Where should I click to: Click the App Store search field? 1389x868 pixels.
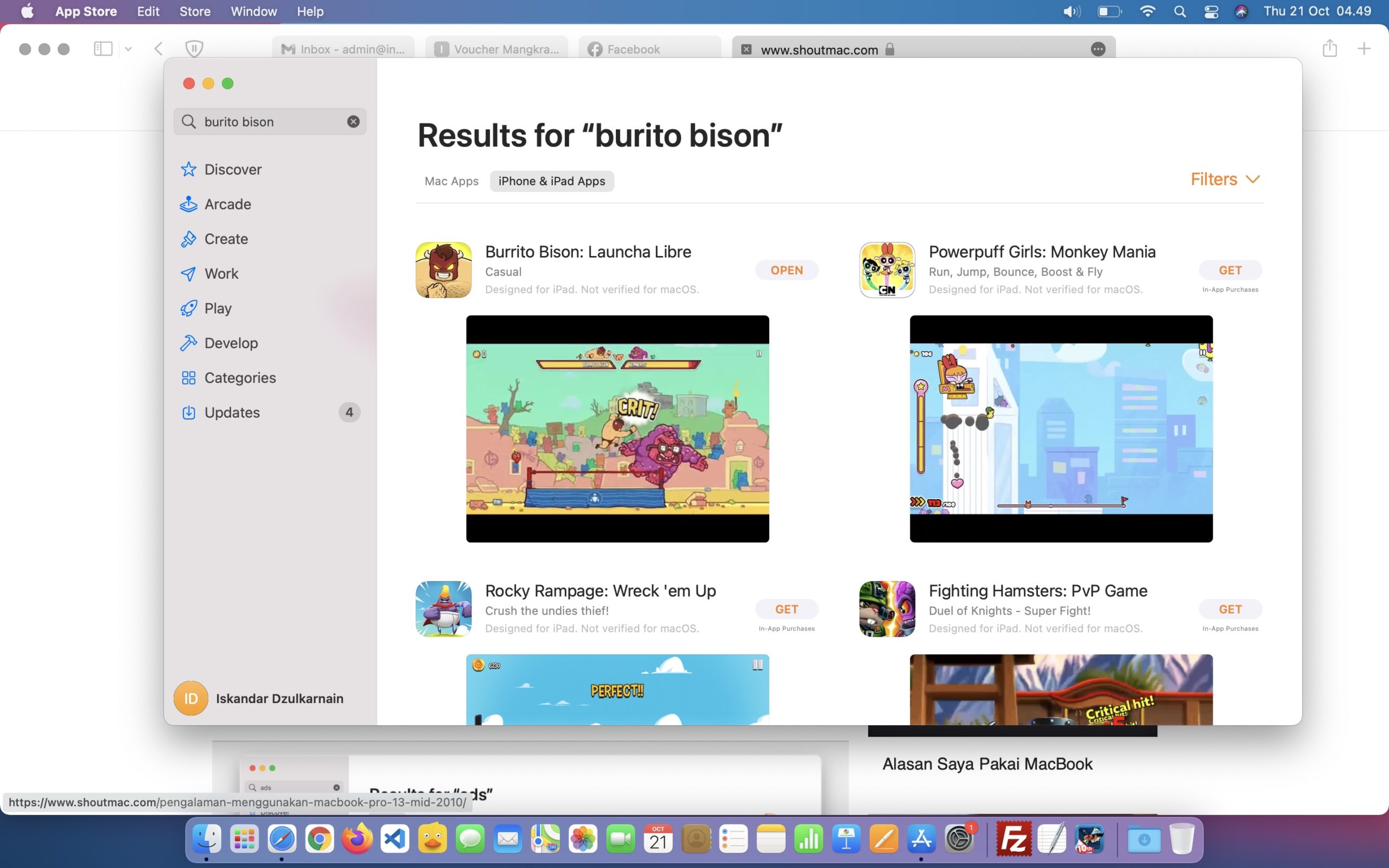(270, 122)
